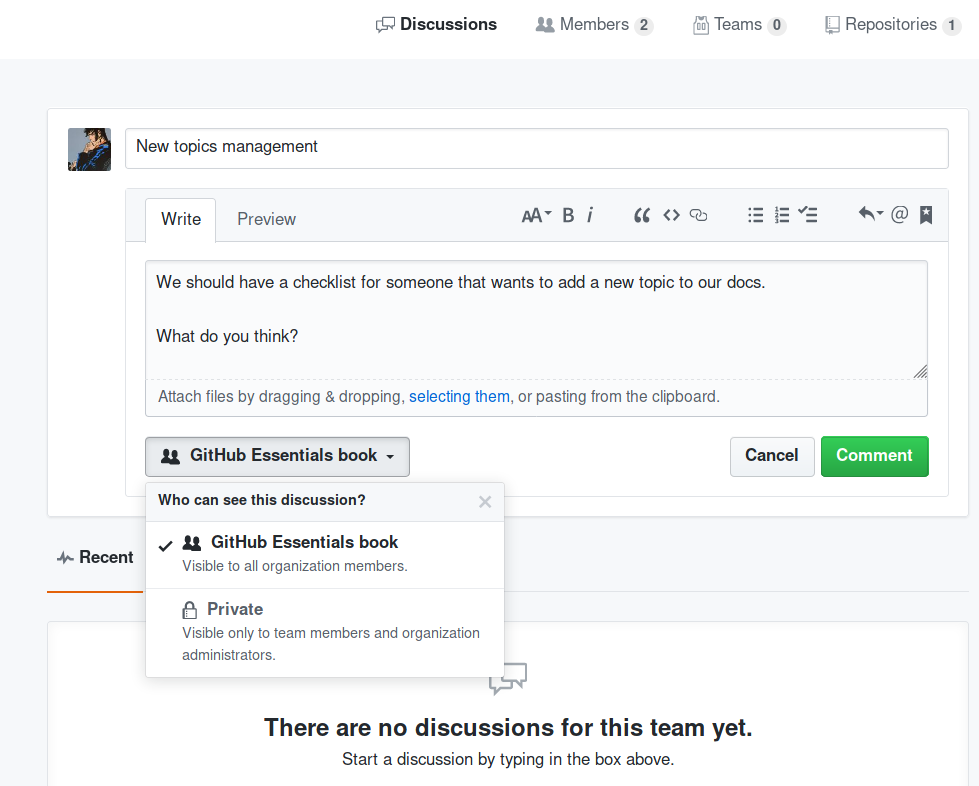The image size is (979, 786).
Task: Click the text area resize handle
Action: (920, 371)
